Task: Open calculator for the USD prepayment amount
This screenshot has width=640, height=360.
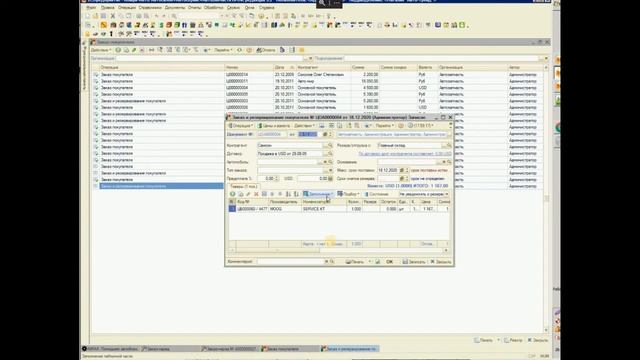Action: coord(330,178)
